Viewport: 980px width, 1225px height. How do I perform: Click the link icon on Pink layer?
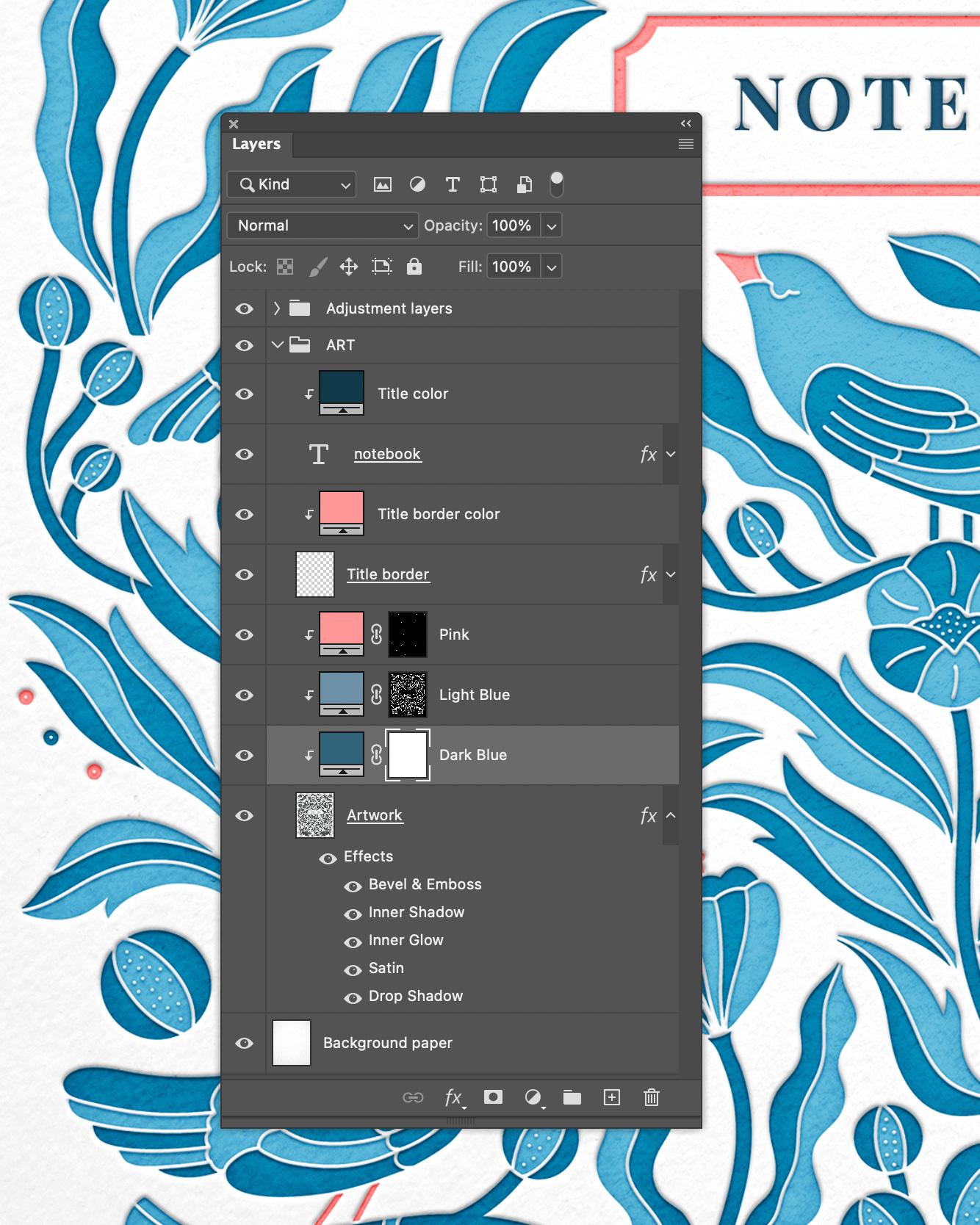[x=376, y=635]
